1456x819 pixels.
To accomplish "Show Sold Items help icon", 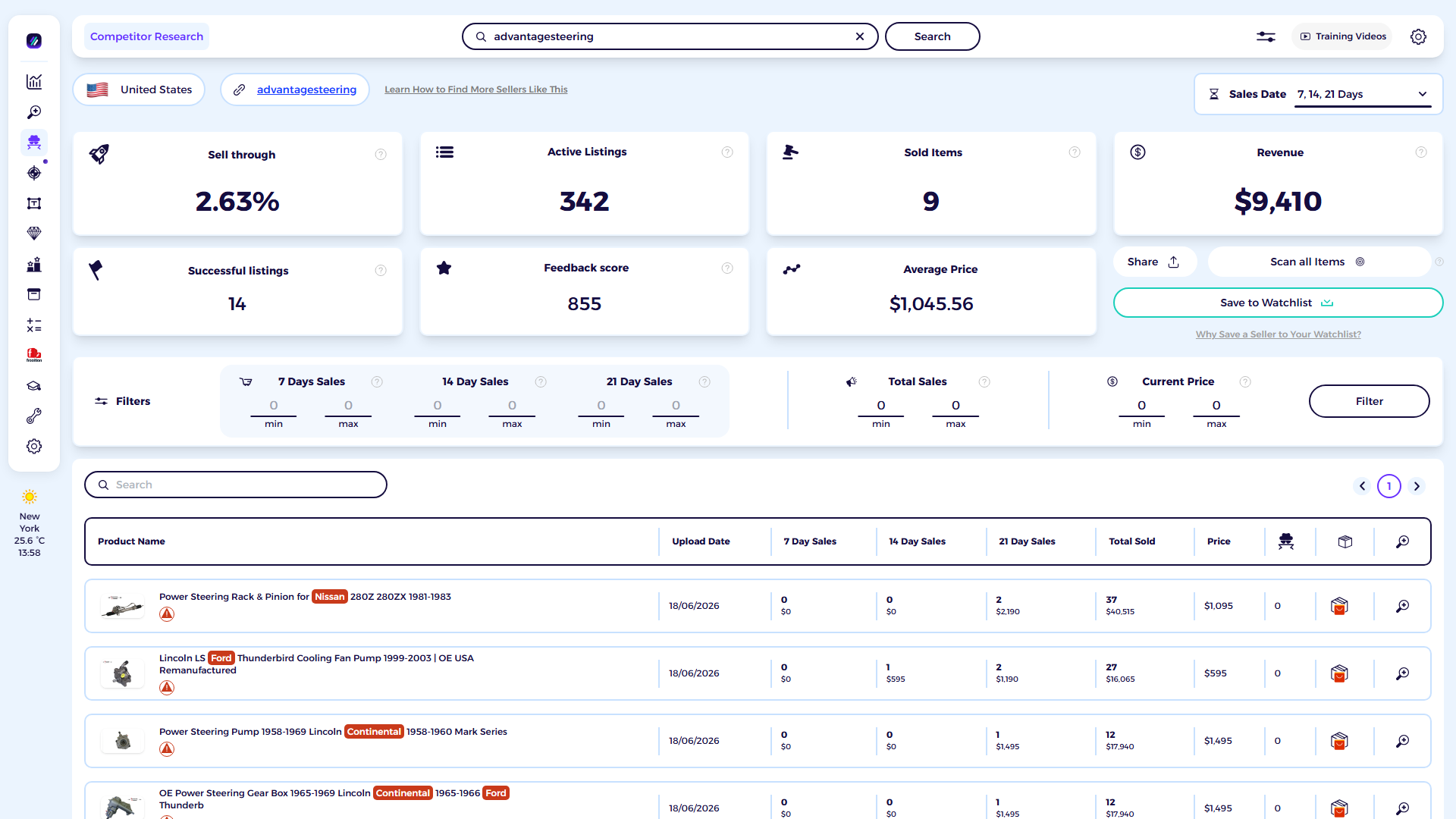I will tap(1075, 152).
